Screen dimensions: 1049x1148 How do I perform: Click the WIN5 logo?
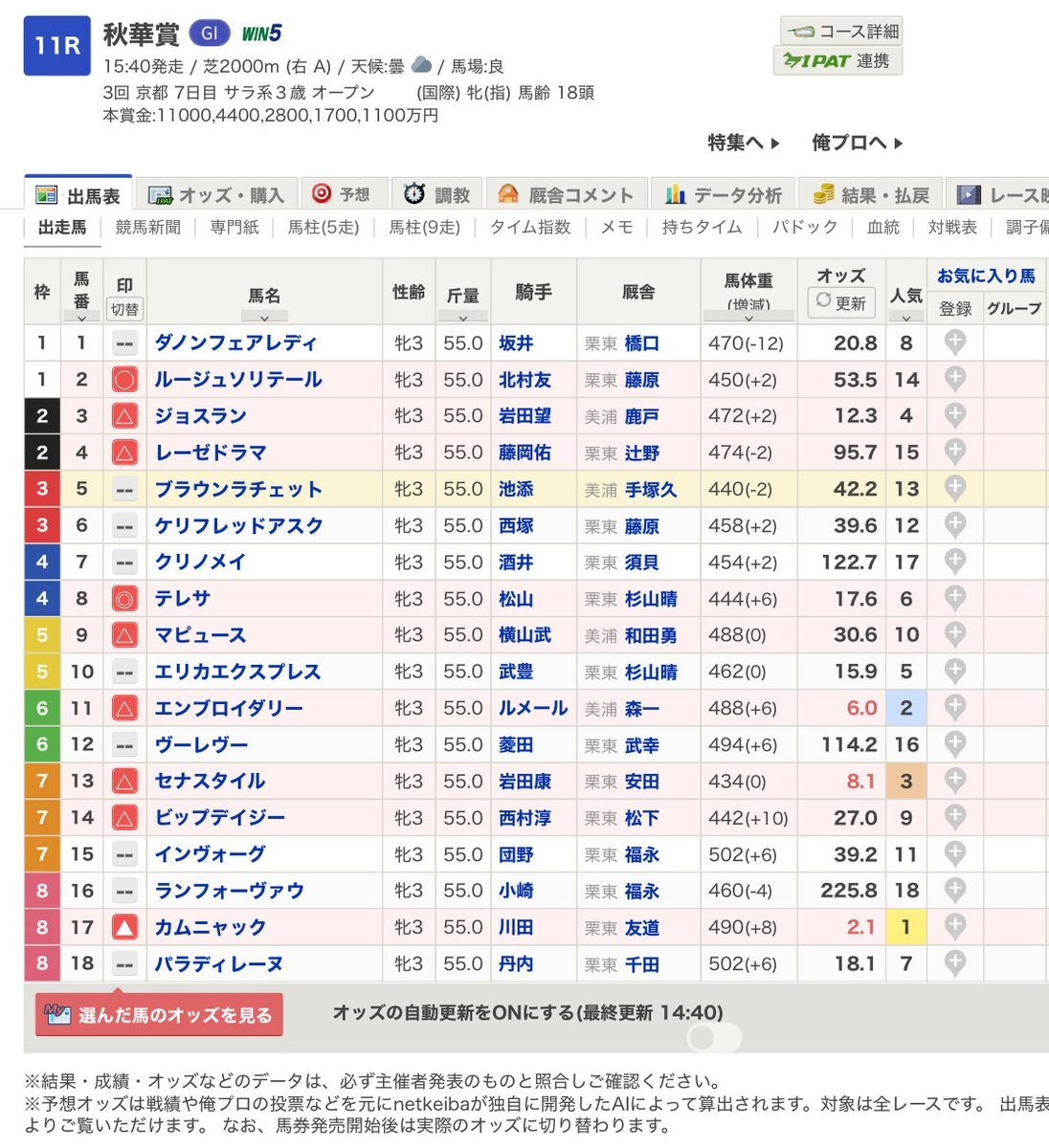click(261, 33)
